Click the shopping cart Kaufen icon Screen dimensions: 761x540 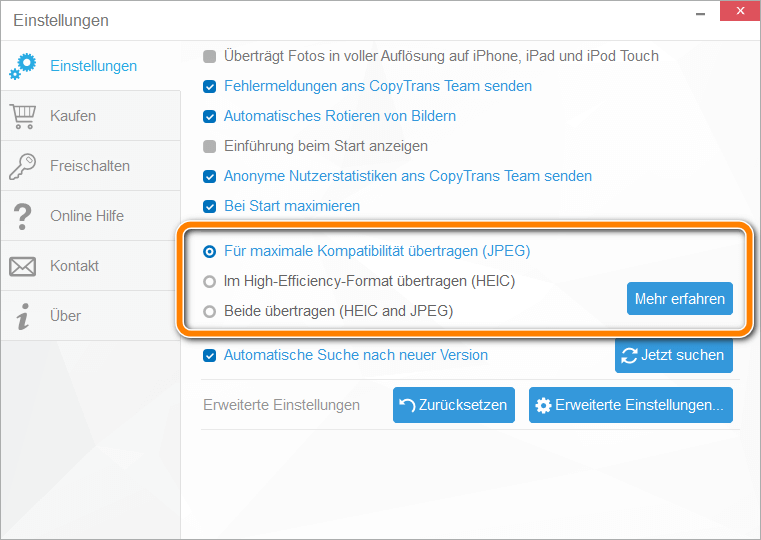pos(23,116)
